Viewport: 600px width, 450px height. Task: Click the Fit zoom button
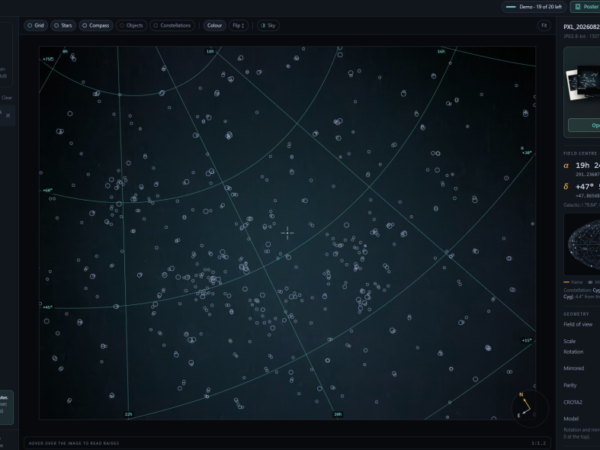[544, 26]
